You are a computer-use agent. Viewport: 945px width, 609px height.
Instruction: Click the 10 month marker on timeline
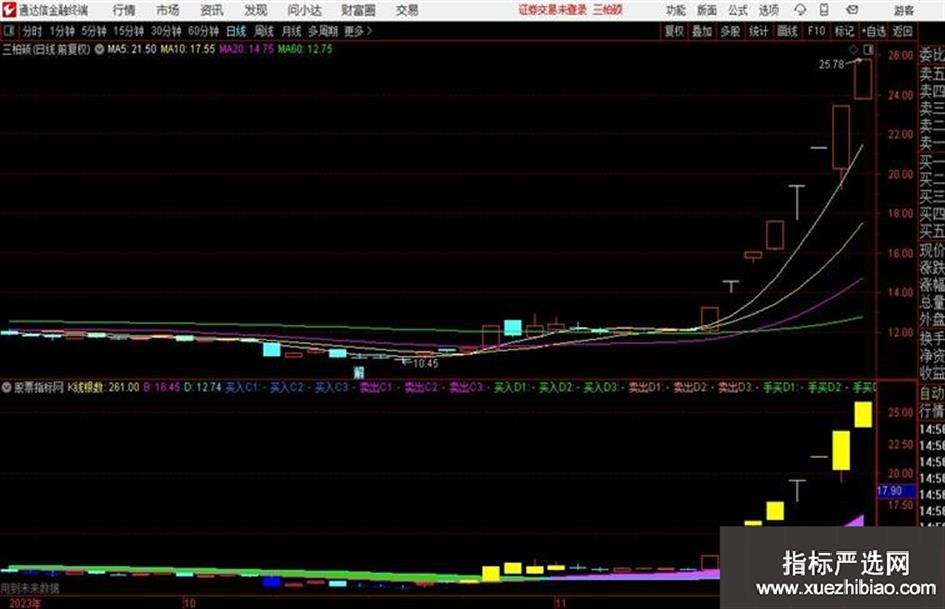[189, 602]
